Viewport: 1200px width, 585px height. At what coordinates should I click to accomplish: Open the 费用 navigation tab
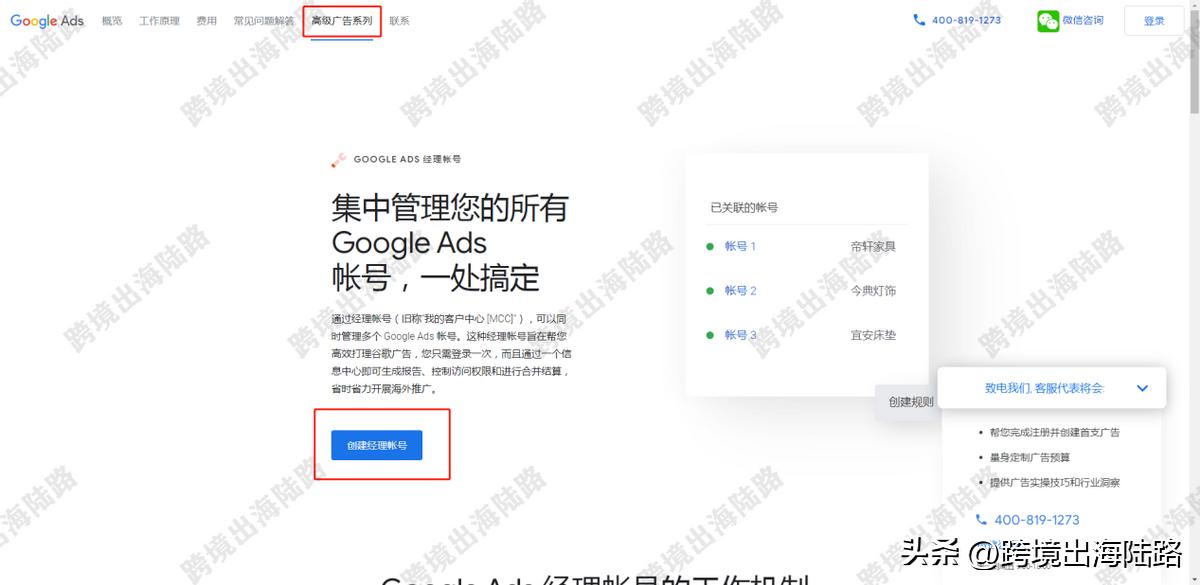tap(206, 20)
